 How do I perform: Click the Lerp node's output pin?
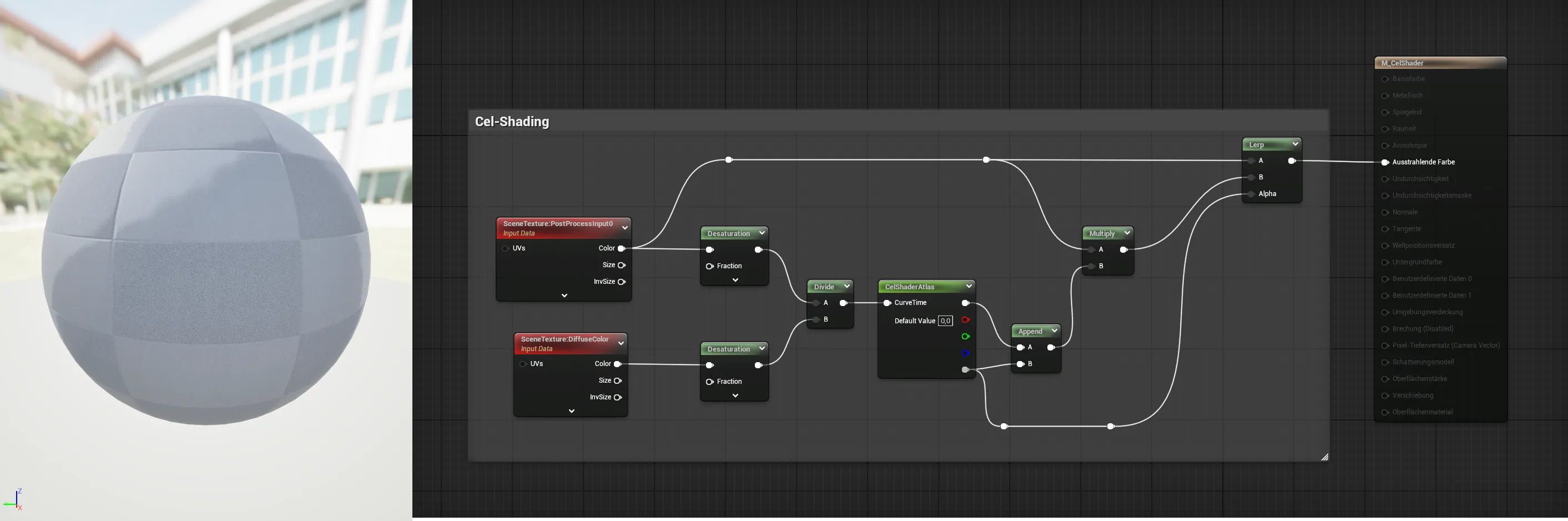click(1292, 161)
